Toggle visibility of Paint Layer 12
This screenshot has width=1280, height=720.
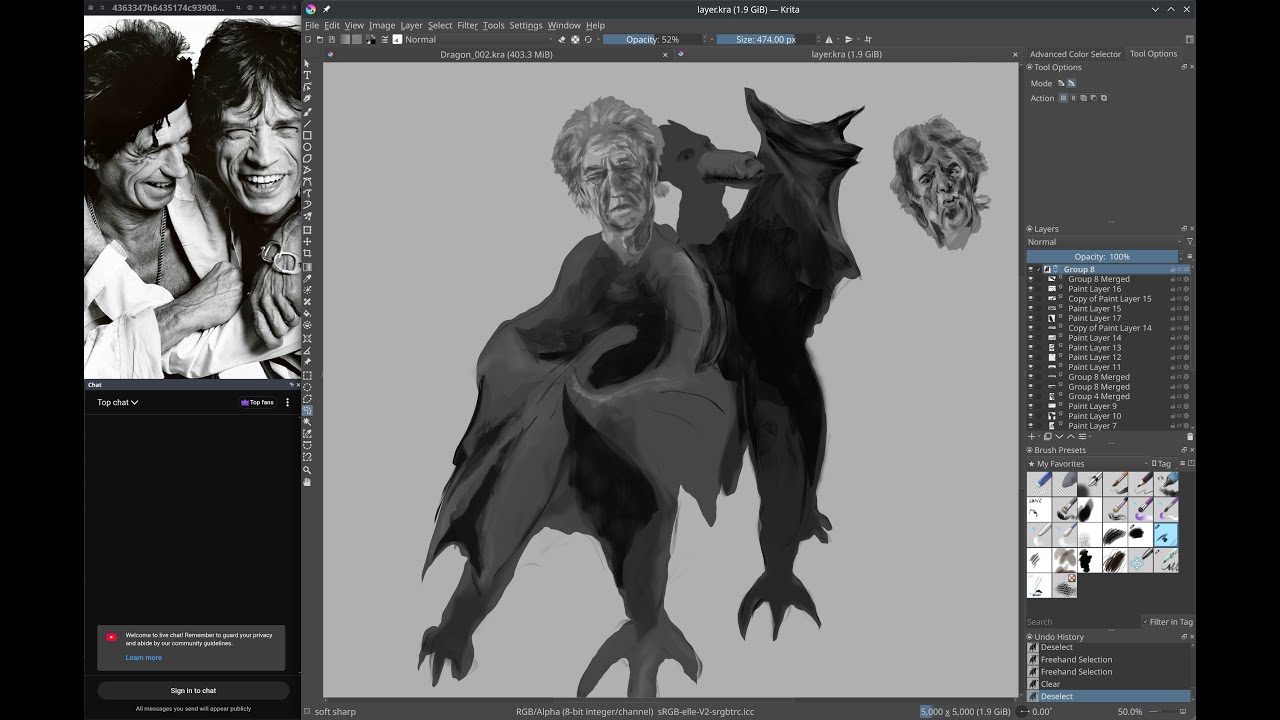1031,357
